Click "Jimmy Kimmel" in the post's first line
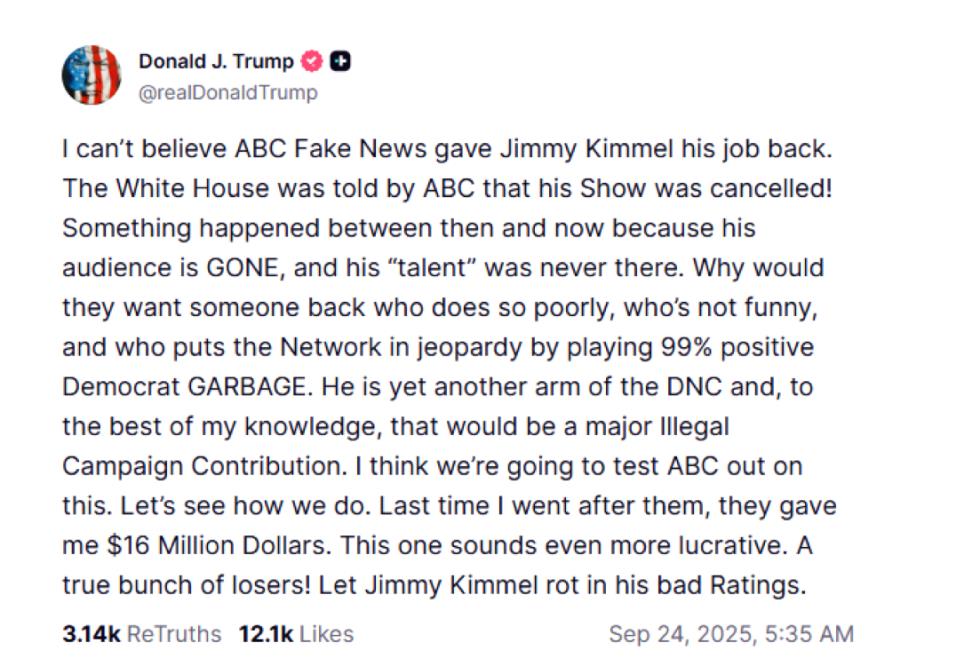 [586, 149]
